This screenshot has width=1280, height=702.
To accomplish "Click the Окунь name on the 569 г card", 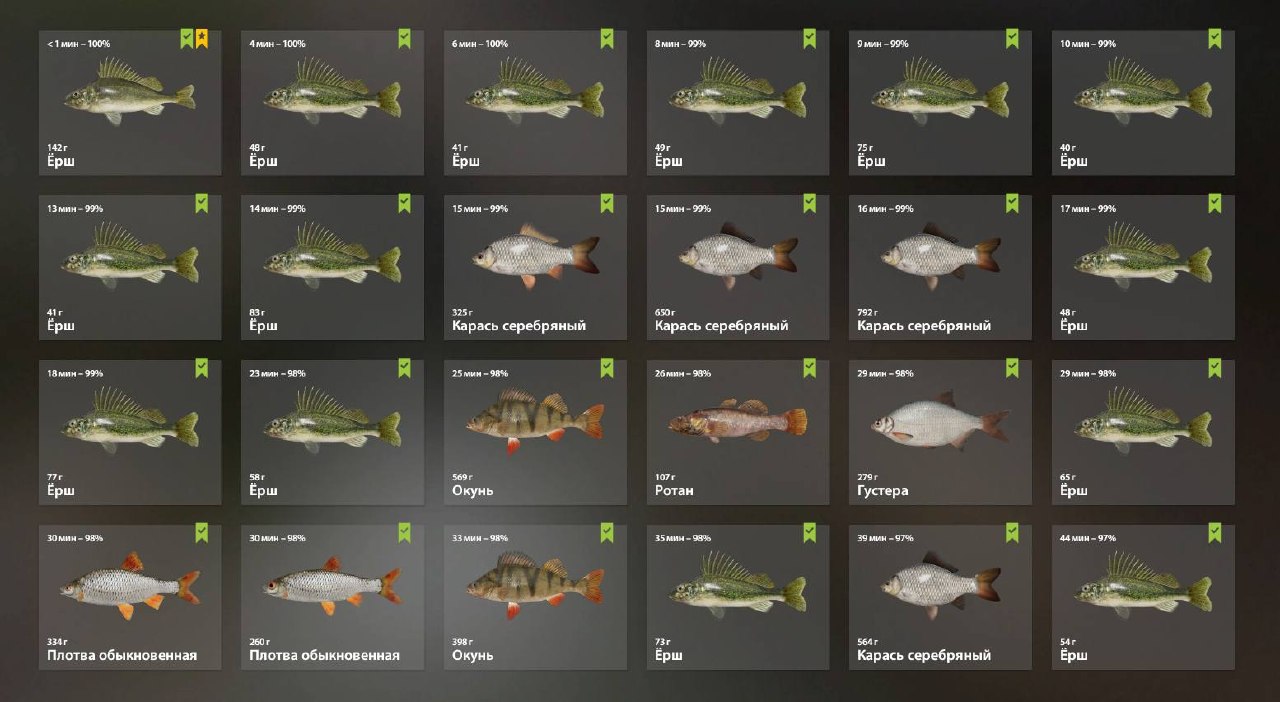I will pyautogui.click(x=472, y=491).
